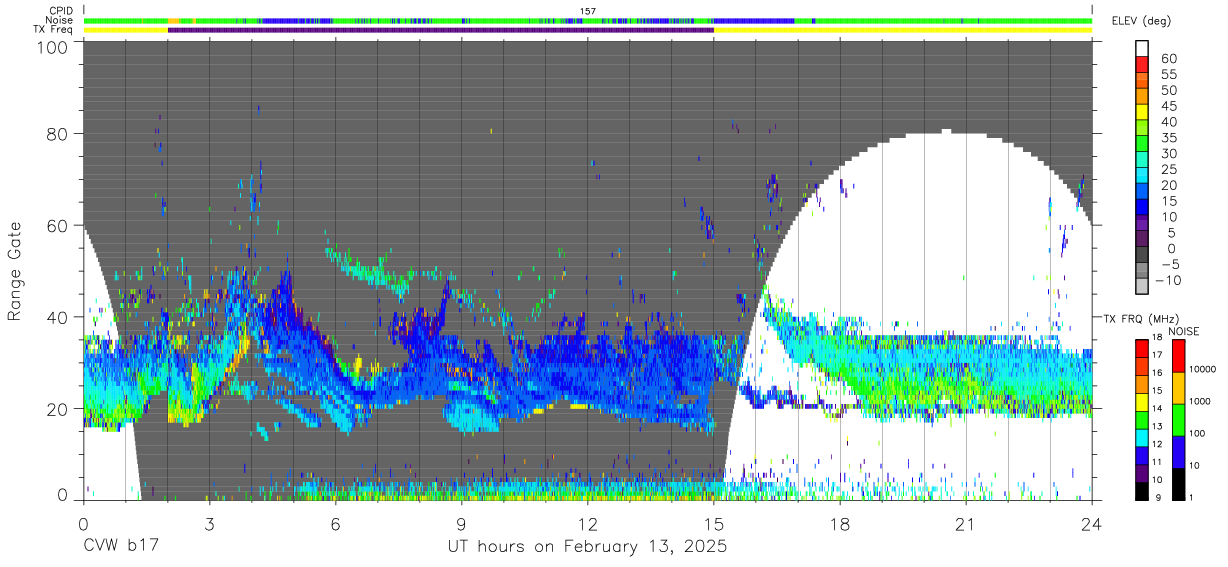Click the x-axis tick label "24"
The height and width of the screenshot is (567, 1228).
pyautogui.click(x=1092, y=523)
